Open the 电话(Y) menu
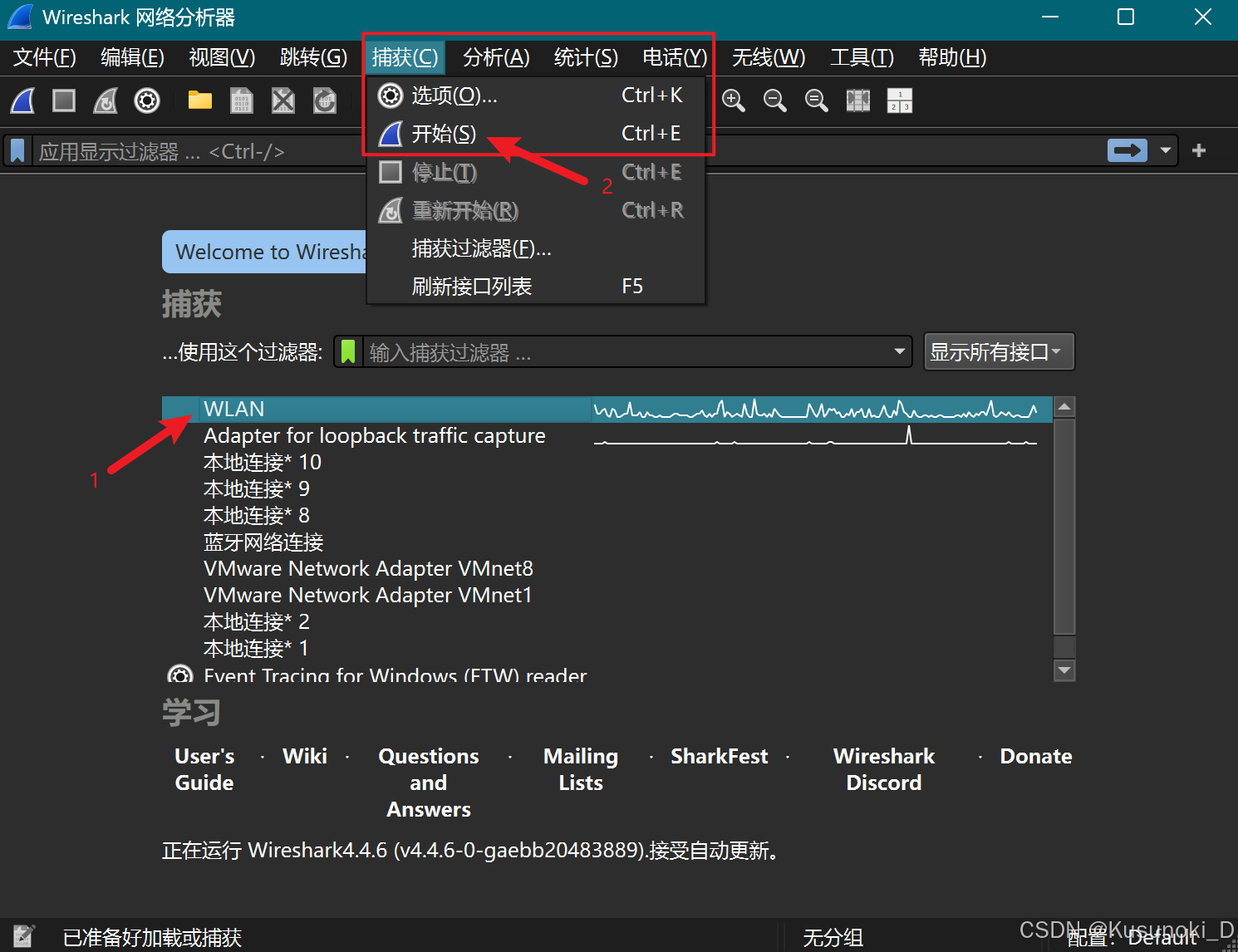Image resolution: width=1238 pixels, height=952 pixels. [675, 57]
